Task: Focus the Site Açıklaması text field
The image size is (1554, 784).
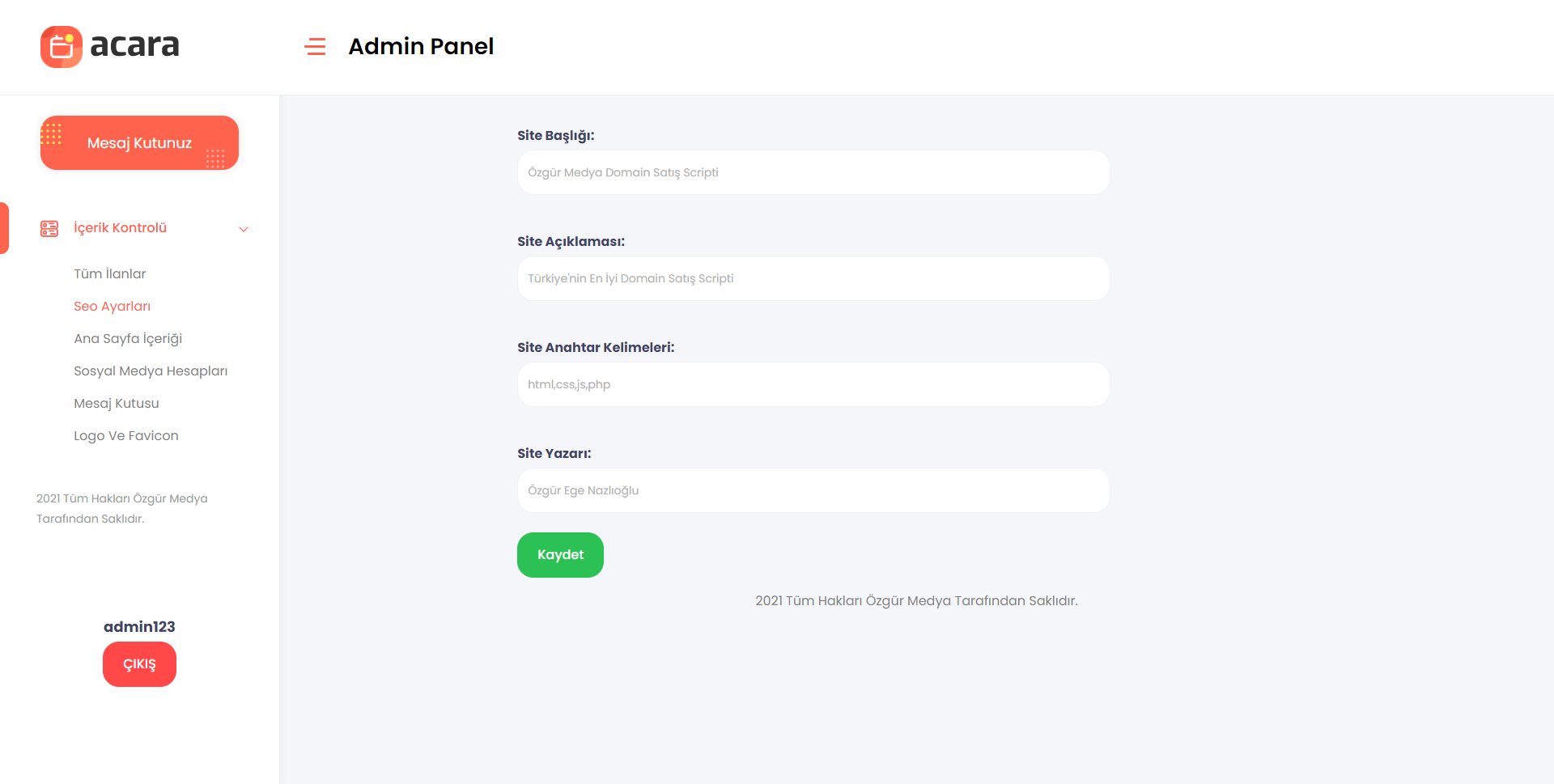Action: click(813, 278)
